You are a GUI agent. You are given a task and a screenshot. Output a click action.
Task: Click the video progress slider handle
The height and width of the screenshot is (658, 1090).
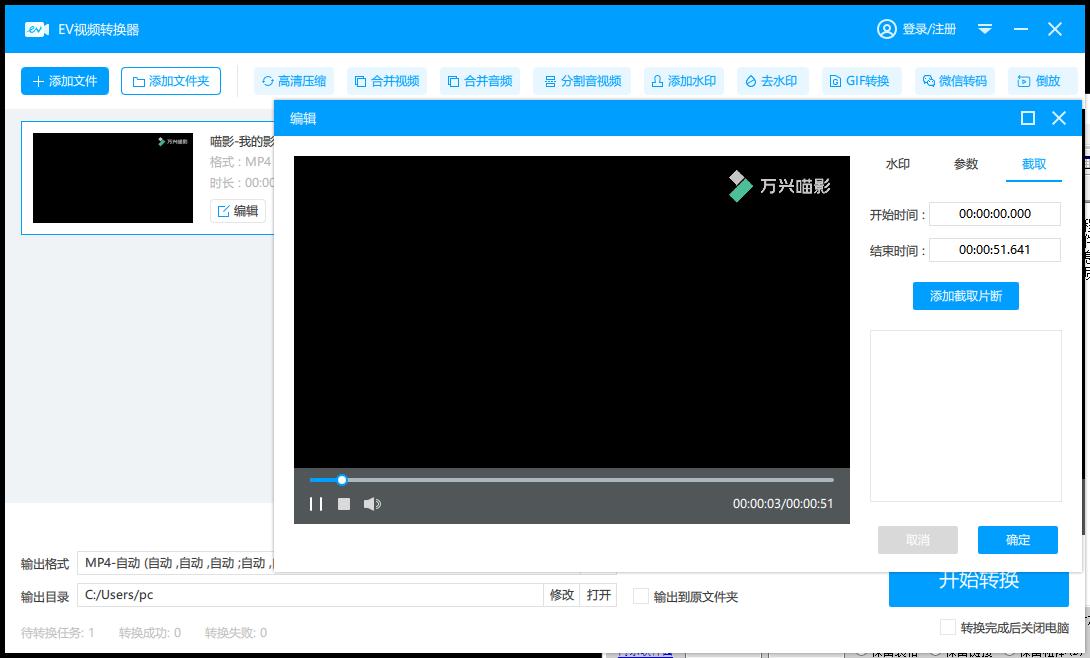pyautogui.click(x=341, y=480)
